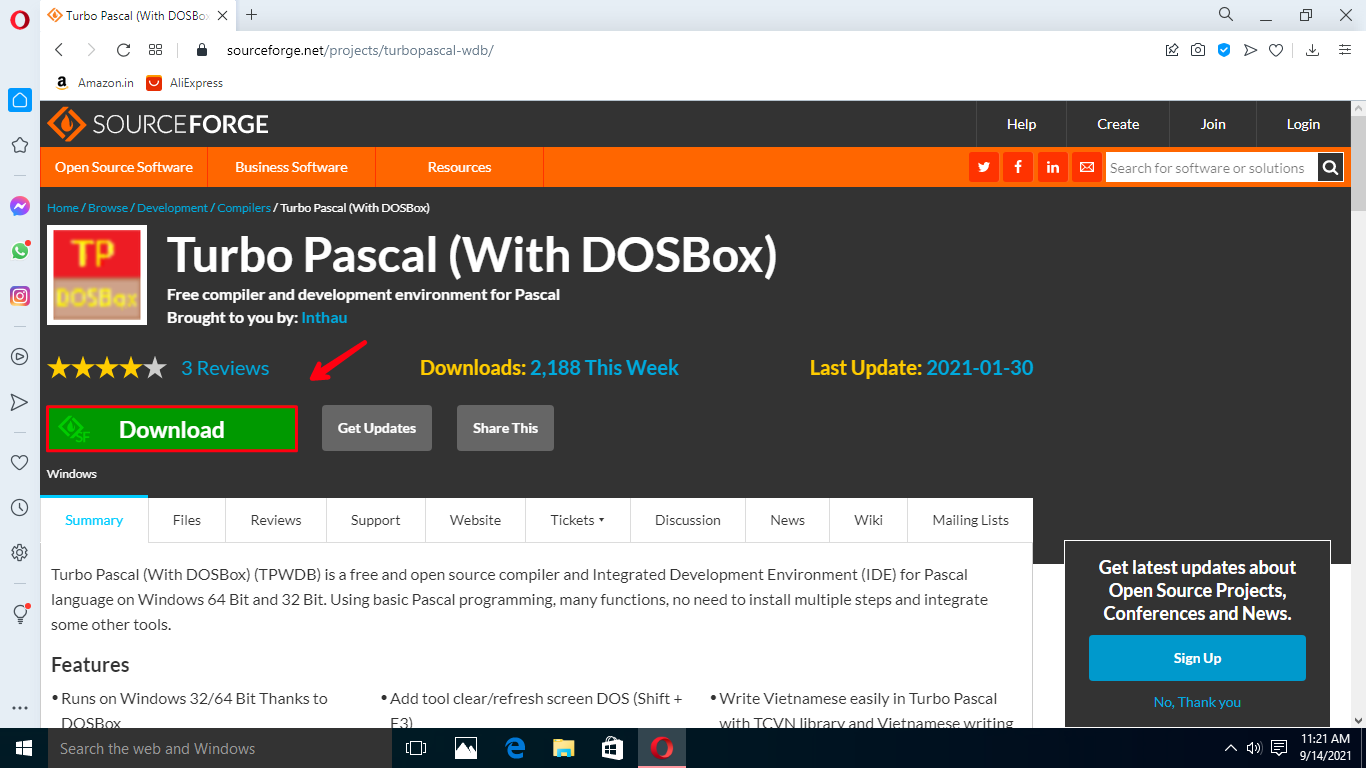Click the 'No, Thank you' link
This screenshot has width=1366, height=768.
tap(1197, 702)
